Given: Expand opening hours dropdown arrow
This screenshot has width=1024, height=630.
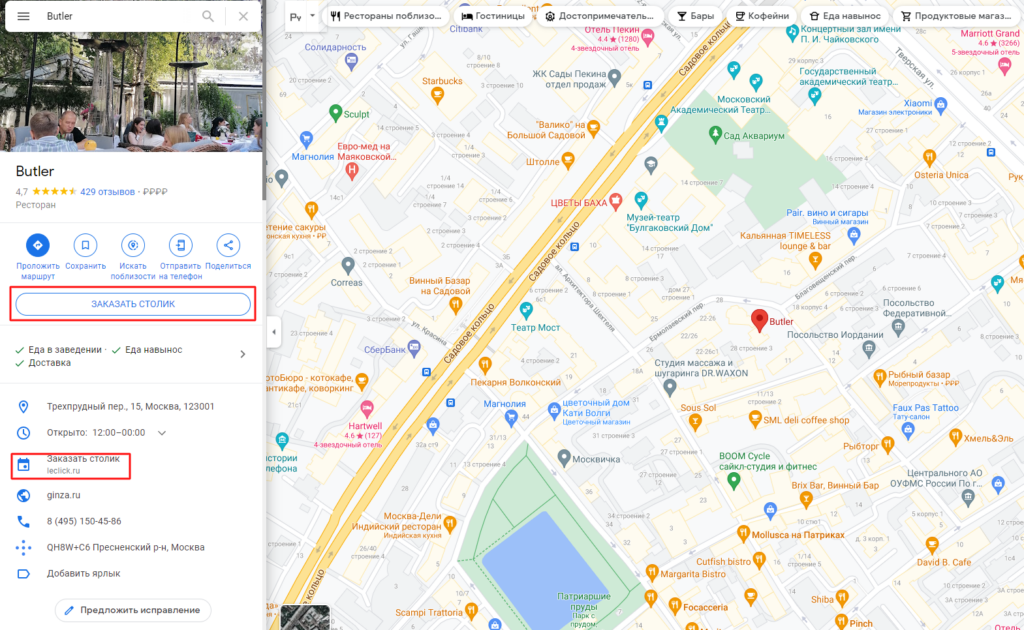Looking at the screenshot, I should [x=162, y=433].
